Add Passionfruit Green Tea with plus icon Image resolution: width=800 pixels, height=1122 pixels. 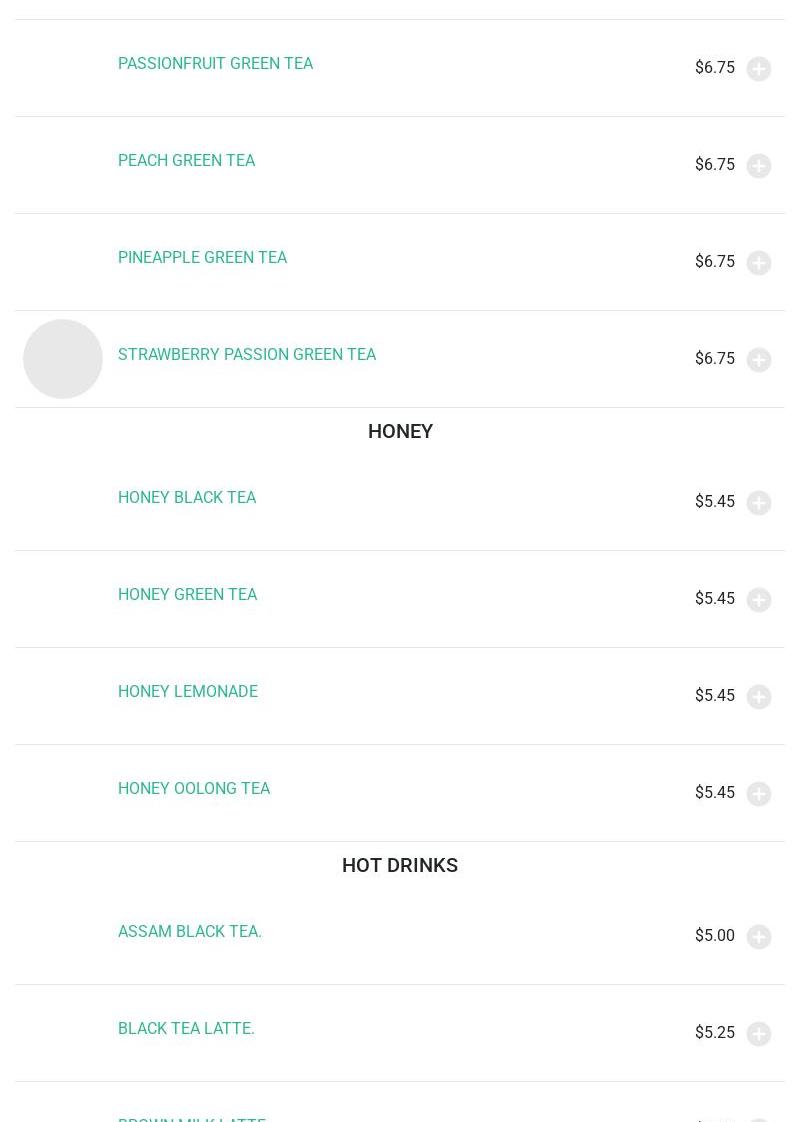[758, 69]
